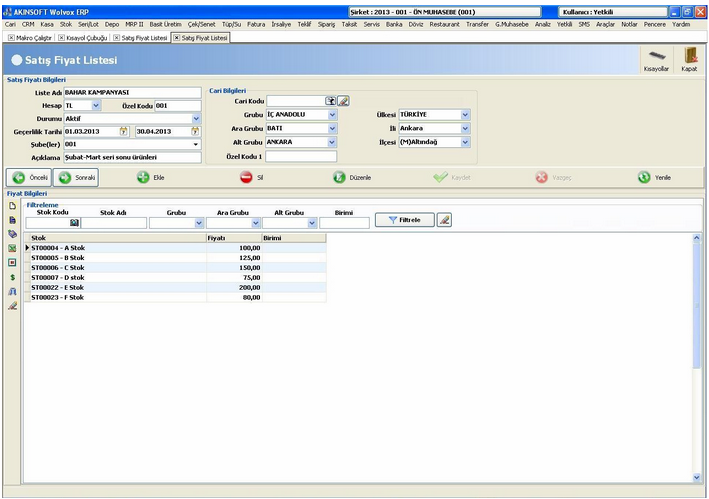Open stock lookup icon in Stok Kodu field
The image size is (709, 499).
[74, 222]
